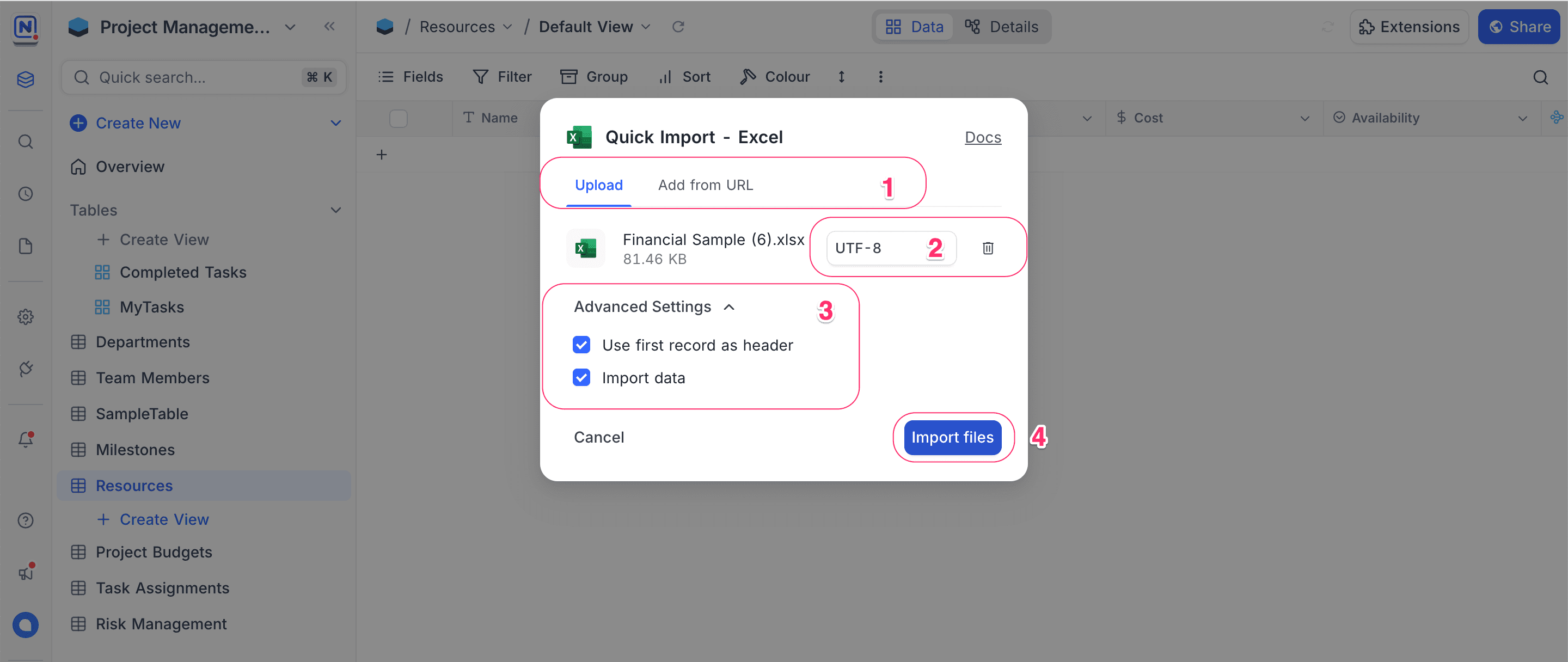Screen dimensions: 1568x662
Task: Select the Resources table in the sidebar
Action: coord(133,485)
